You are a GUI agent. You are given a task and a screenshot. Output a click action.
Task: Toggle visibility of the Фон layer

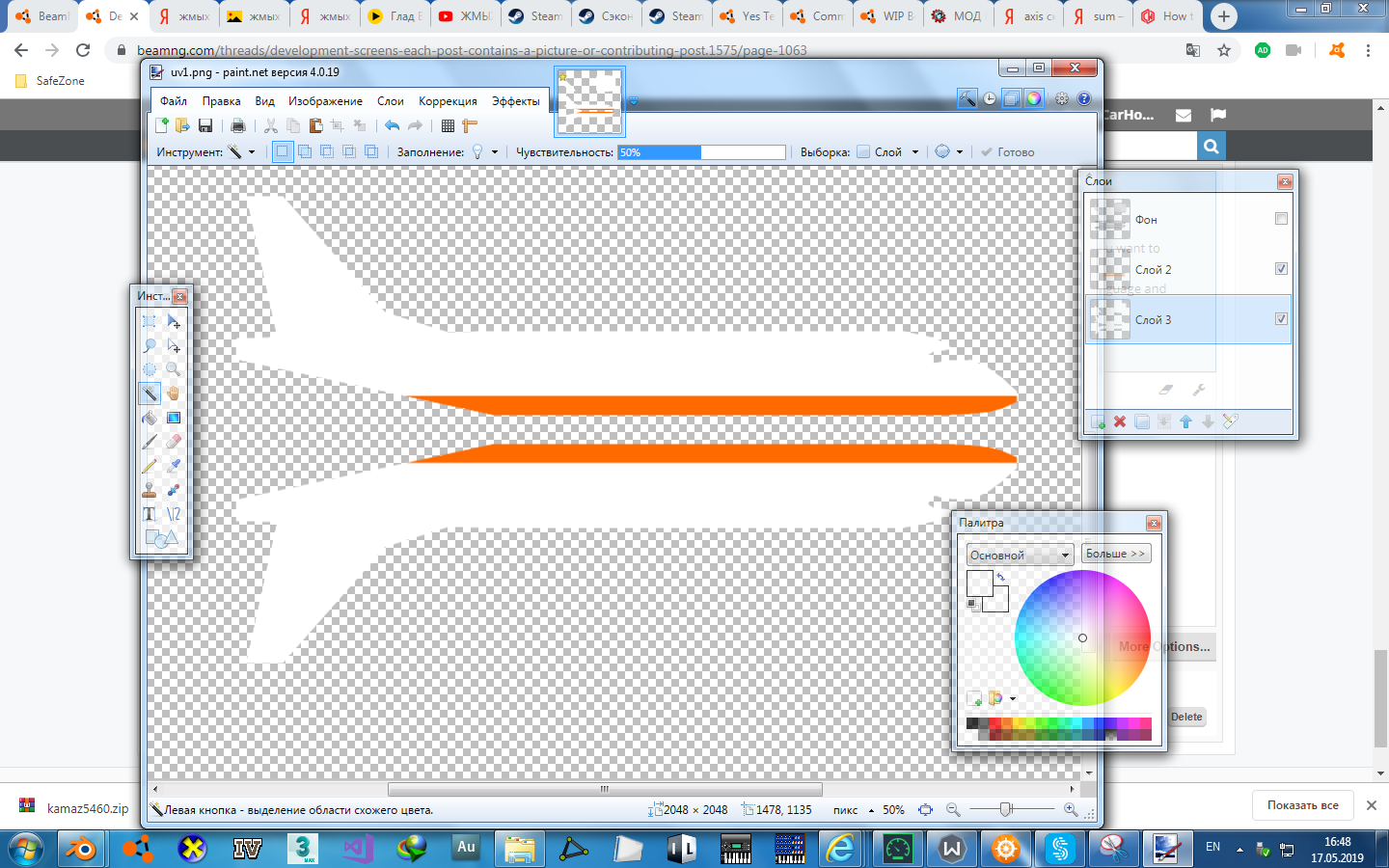pos(1281,219)
